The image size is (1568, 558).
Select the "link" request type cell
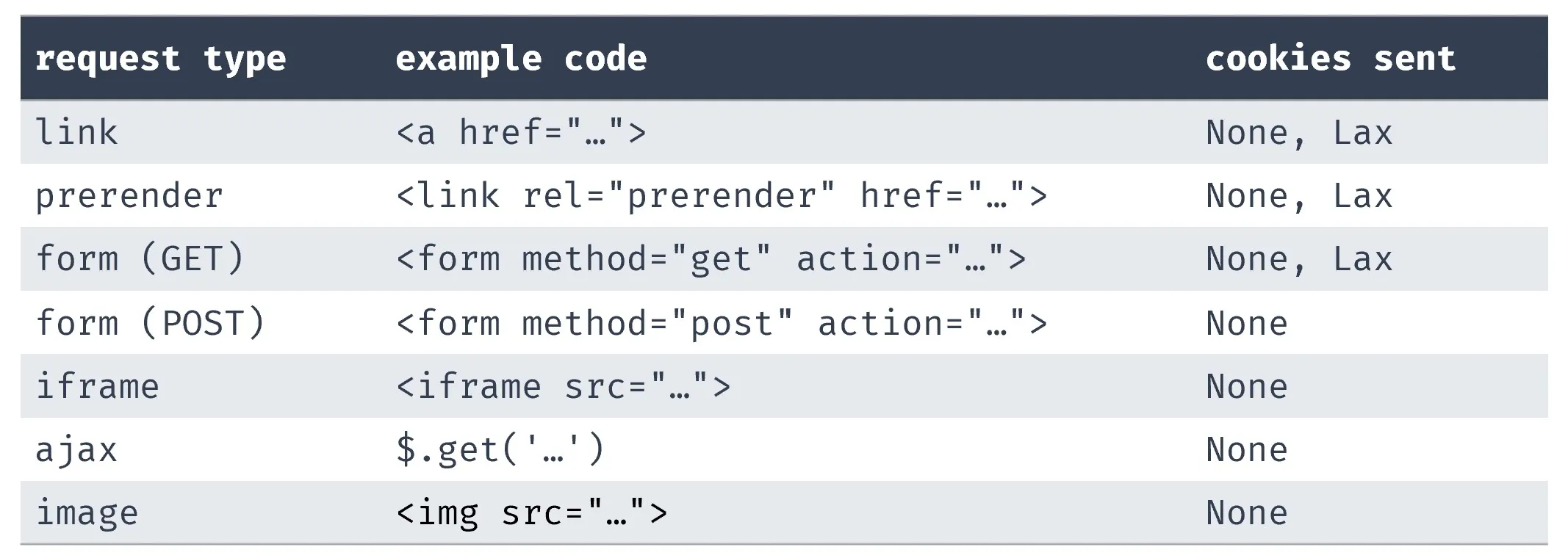(76, 133)
